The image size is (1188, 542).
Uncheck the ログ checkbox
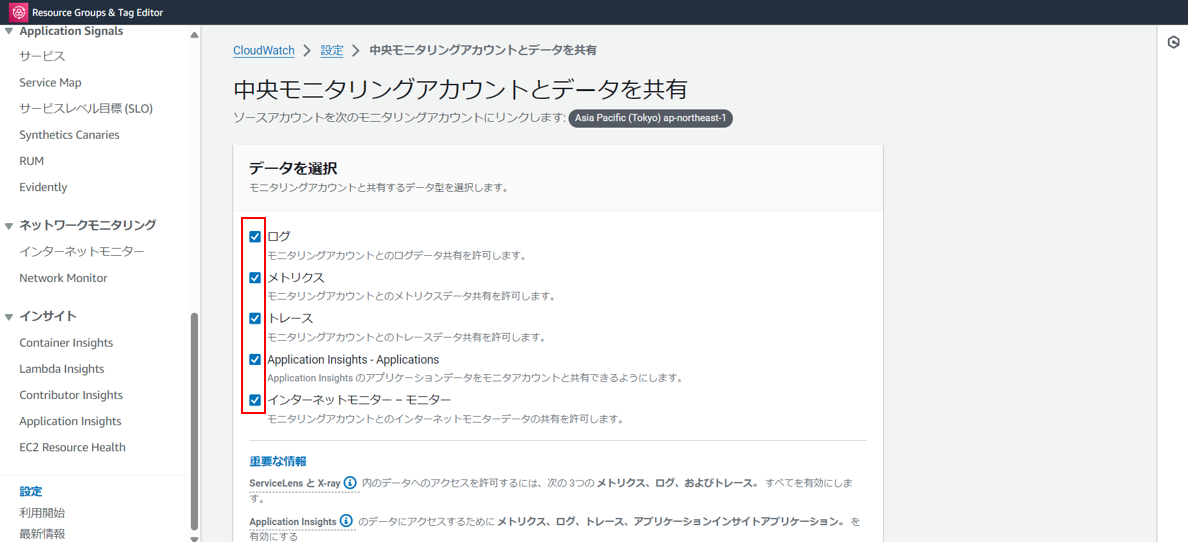[x=255, y=237]
